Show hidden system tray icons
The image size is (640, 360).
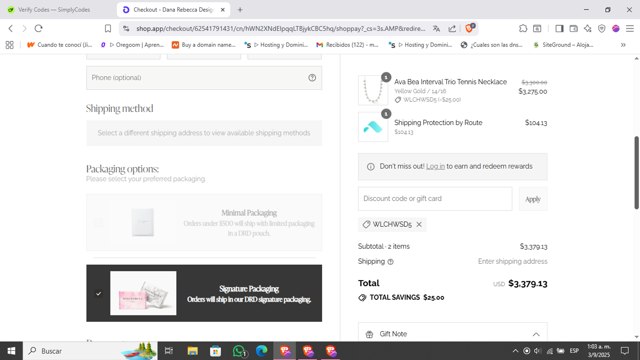click(515, 351)
